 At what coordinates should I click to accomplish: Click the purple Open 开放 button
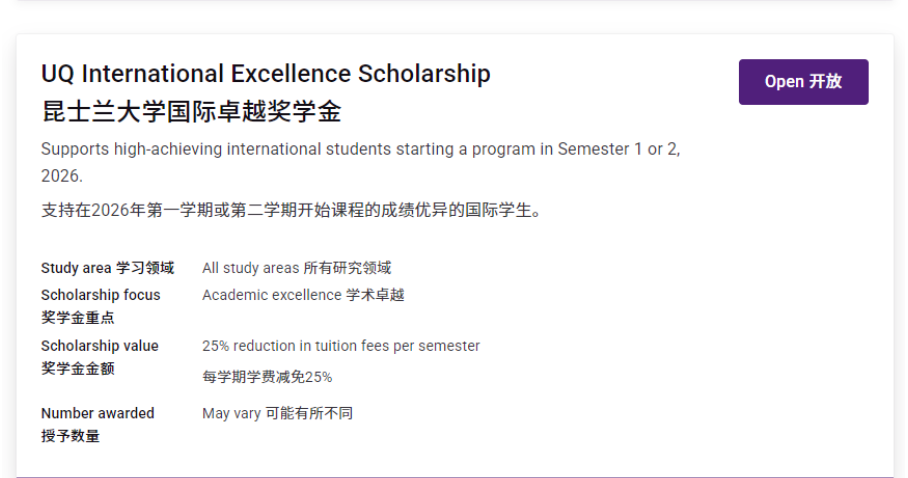(803, 82)
